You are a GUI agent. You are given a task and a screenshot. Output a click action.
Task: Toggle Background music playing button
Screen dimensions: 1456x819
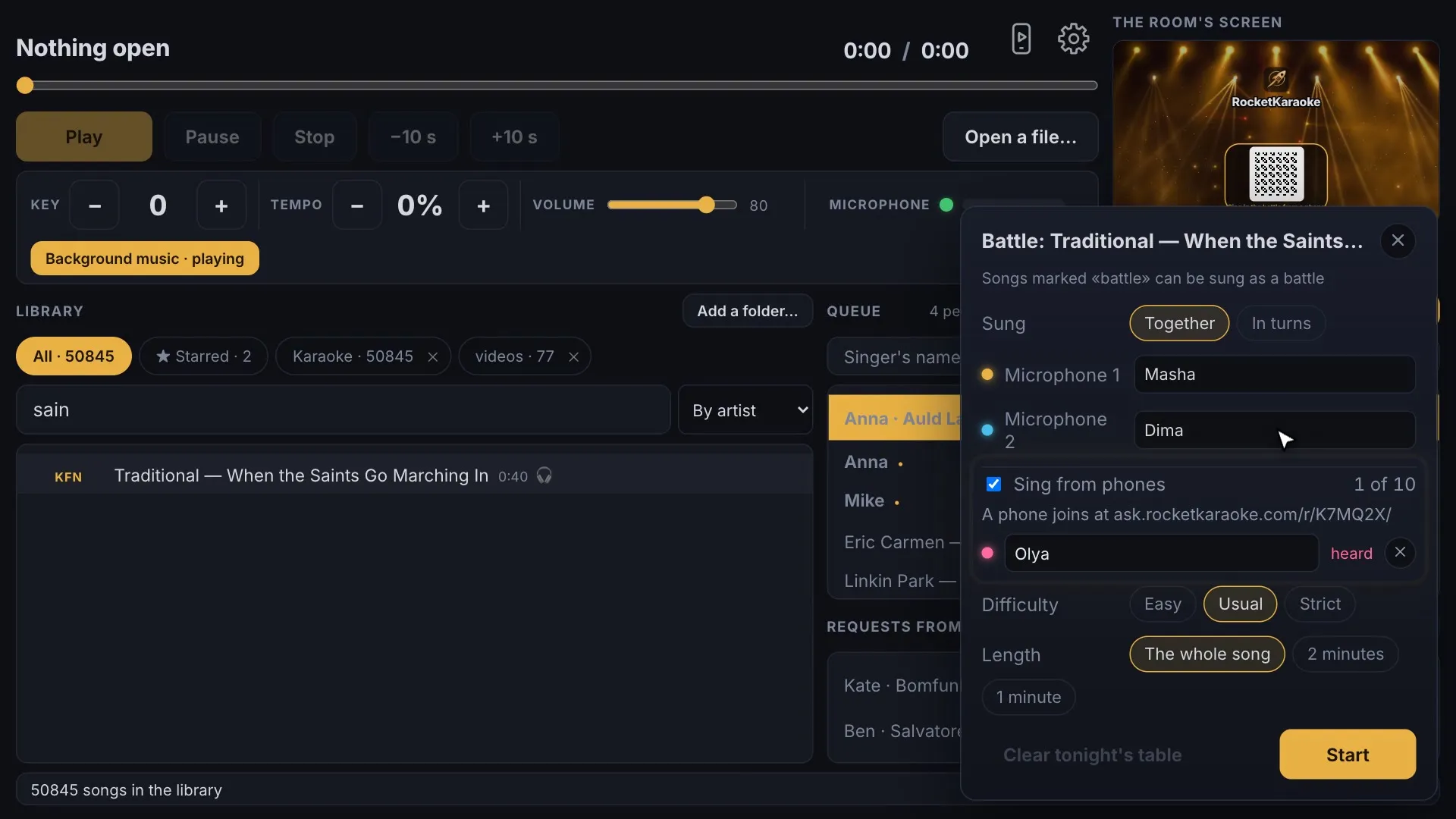[x=145, y=259]
